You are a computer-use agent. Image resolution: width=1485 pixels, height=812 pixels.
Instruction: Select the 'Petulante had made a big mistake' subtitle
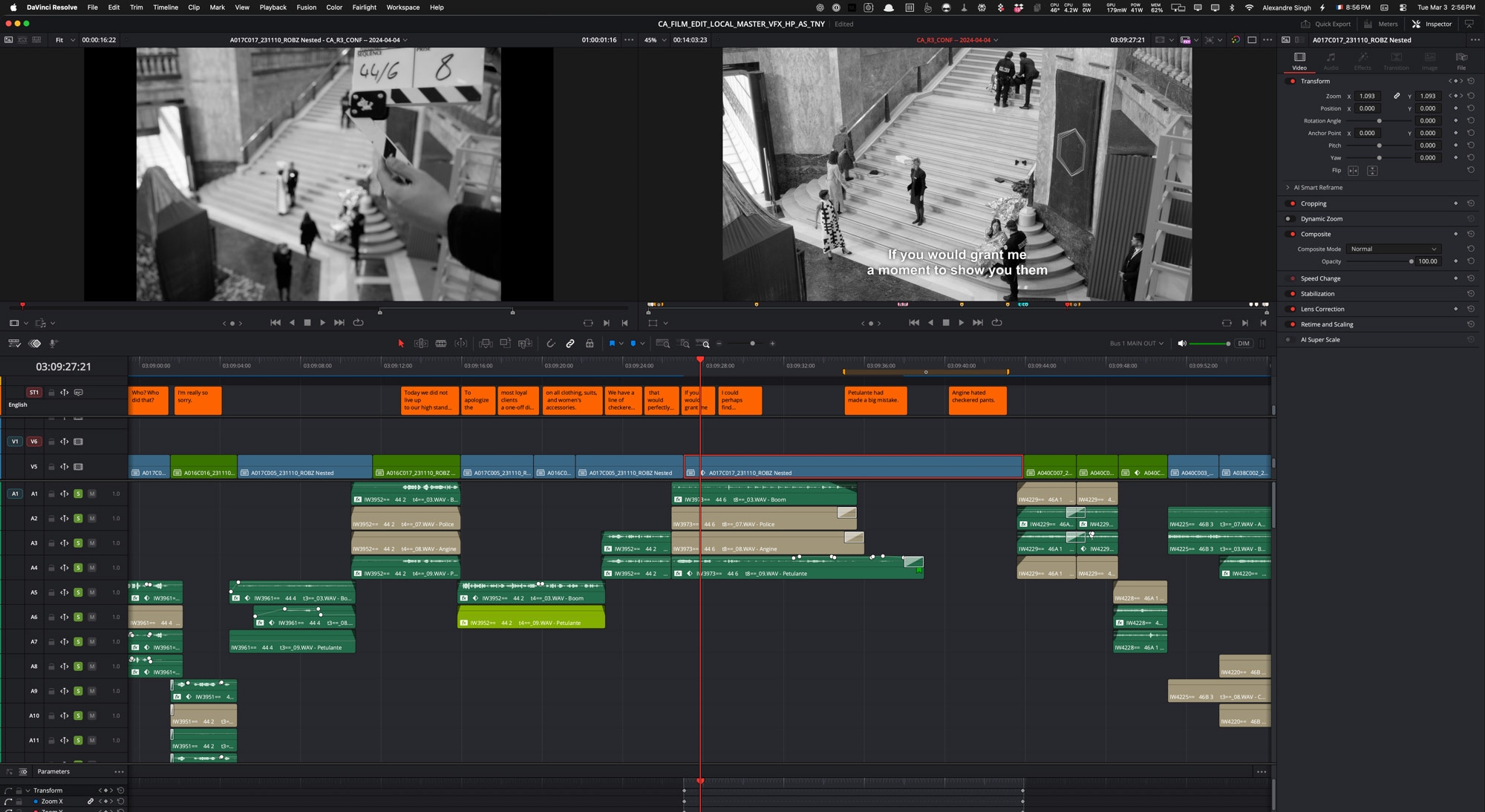tap(875, 400)
